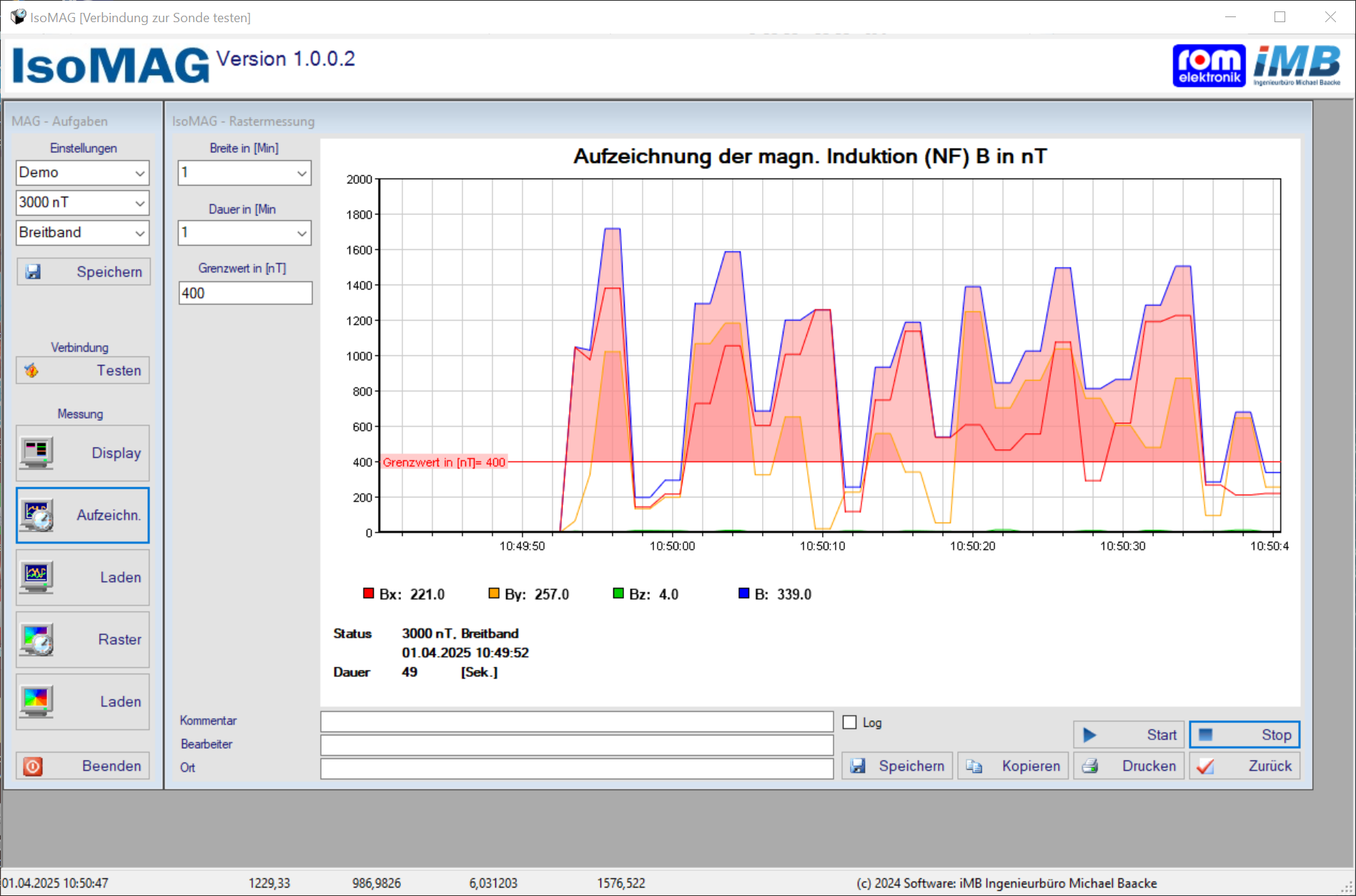Screen dimensions: 1356x896
Task: Click the Grenzwert in nT input field
Action: [x=245, y=293]
